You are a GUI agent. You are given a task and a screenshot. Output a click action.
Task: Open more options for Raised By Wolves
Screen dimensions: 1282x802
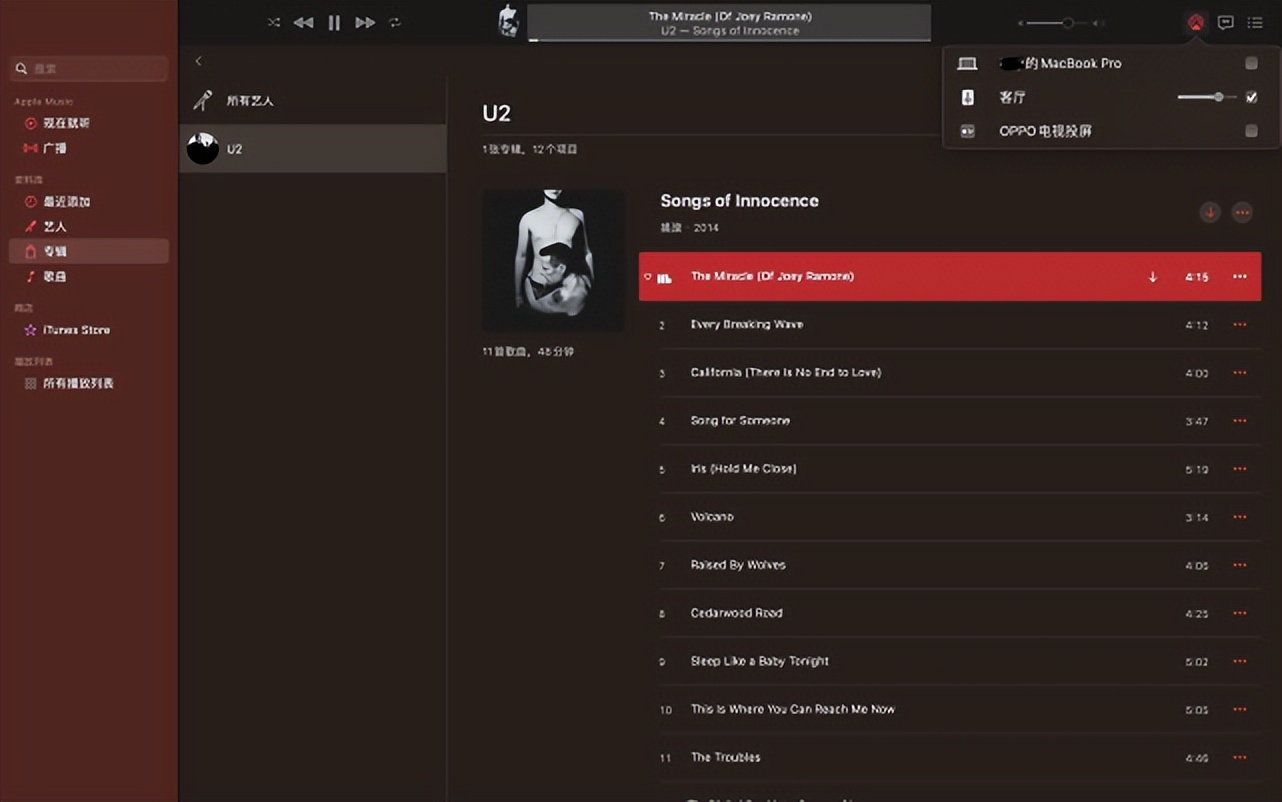(1240, 565)
